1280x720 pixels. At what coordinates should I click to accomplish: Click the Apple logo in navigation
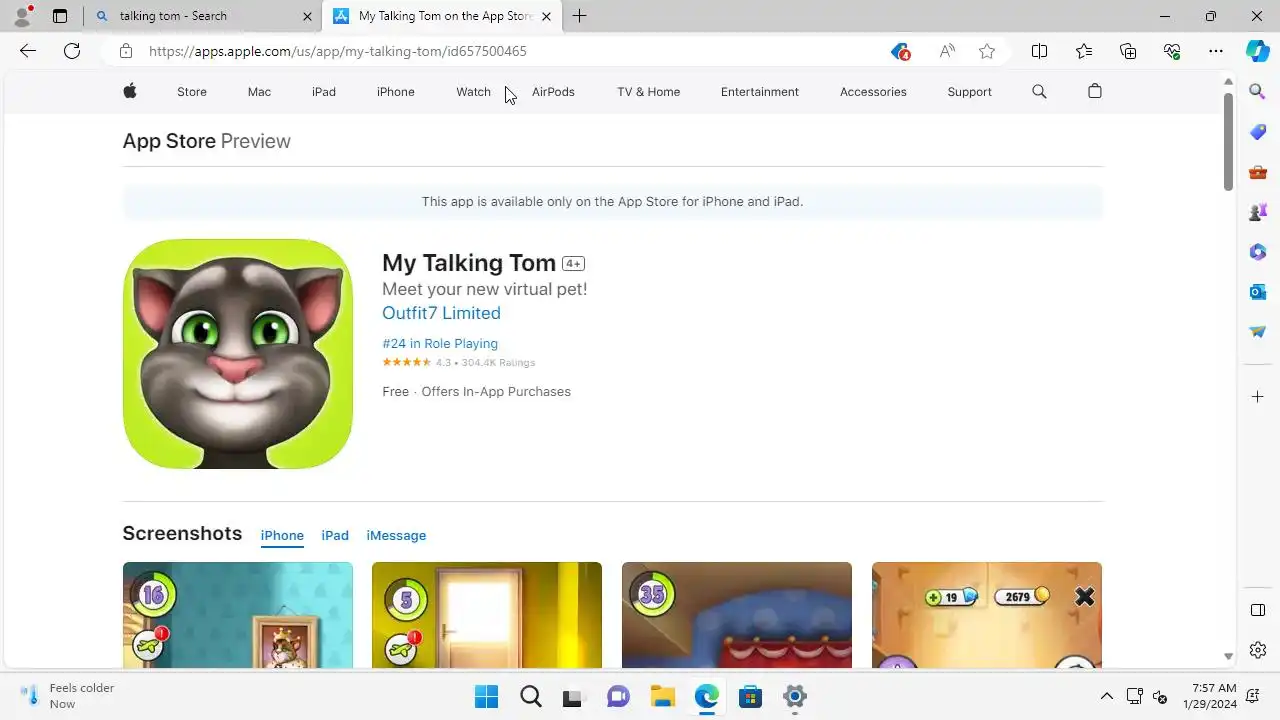tap(130, 91)
